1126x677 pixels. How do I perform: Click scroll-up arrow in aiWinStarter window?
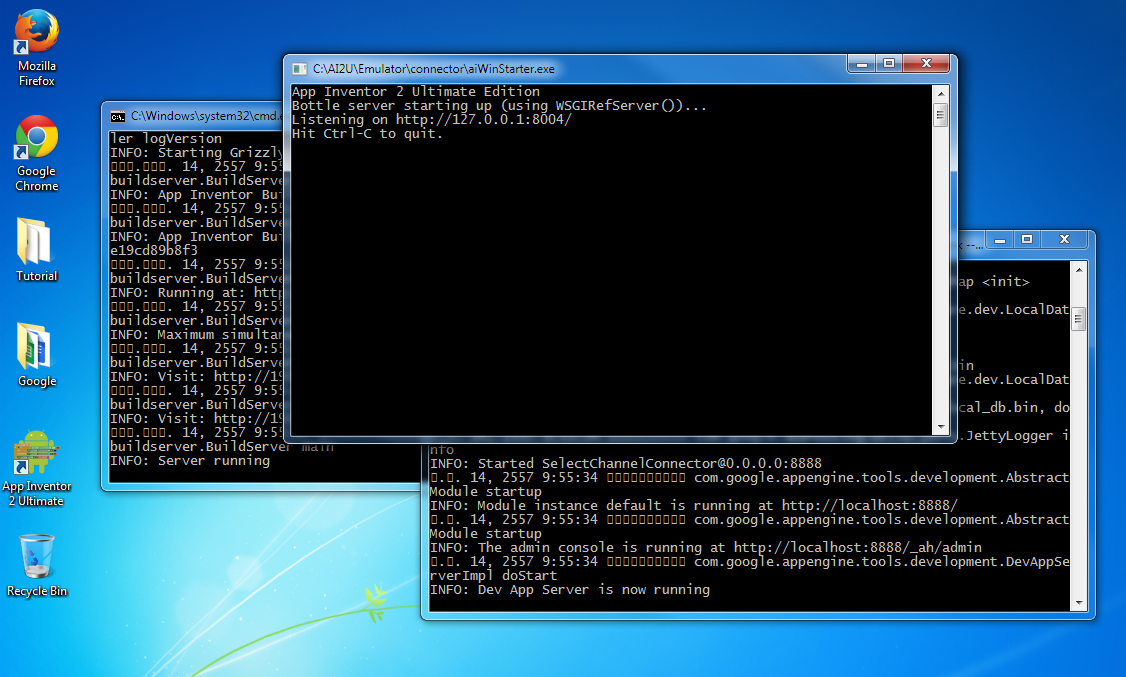point(941,93)
